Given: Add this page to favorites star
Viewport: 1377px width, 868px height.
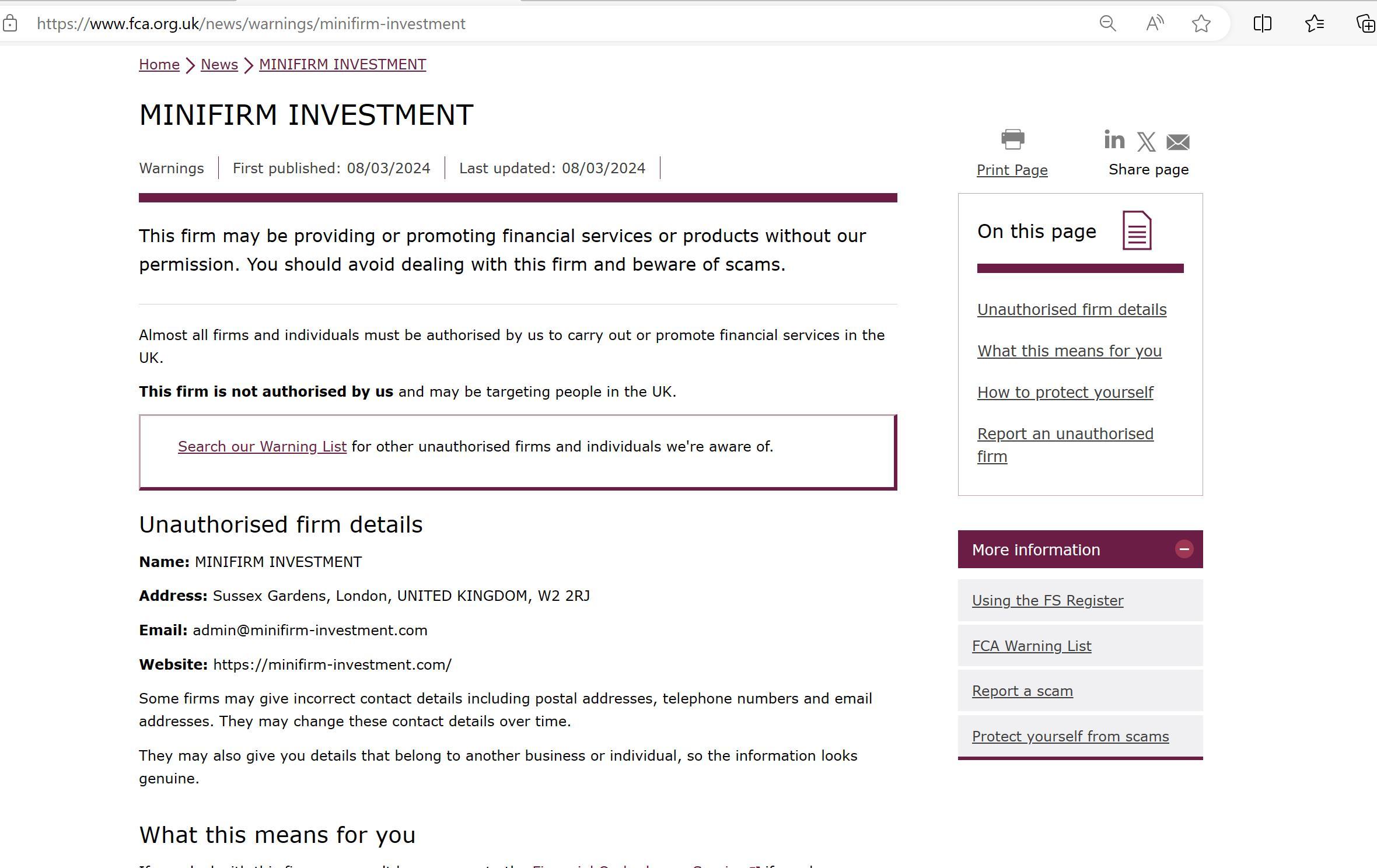Looking at the screenshot, I should tap(1201, 24).
